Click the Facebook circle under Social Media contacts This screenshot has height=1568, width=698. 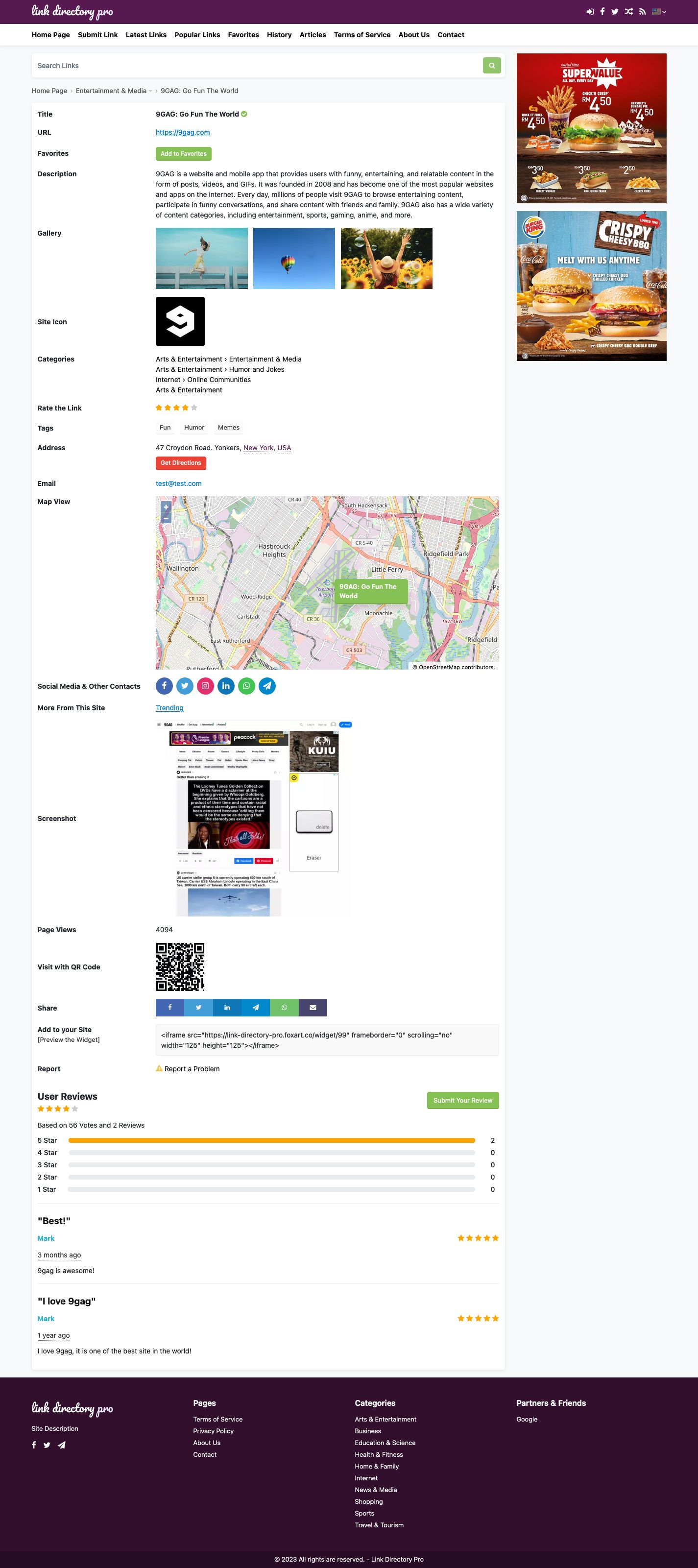tap(164, 686)
